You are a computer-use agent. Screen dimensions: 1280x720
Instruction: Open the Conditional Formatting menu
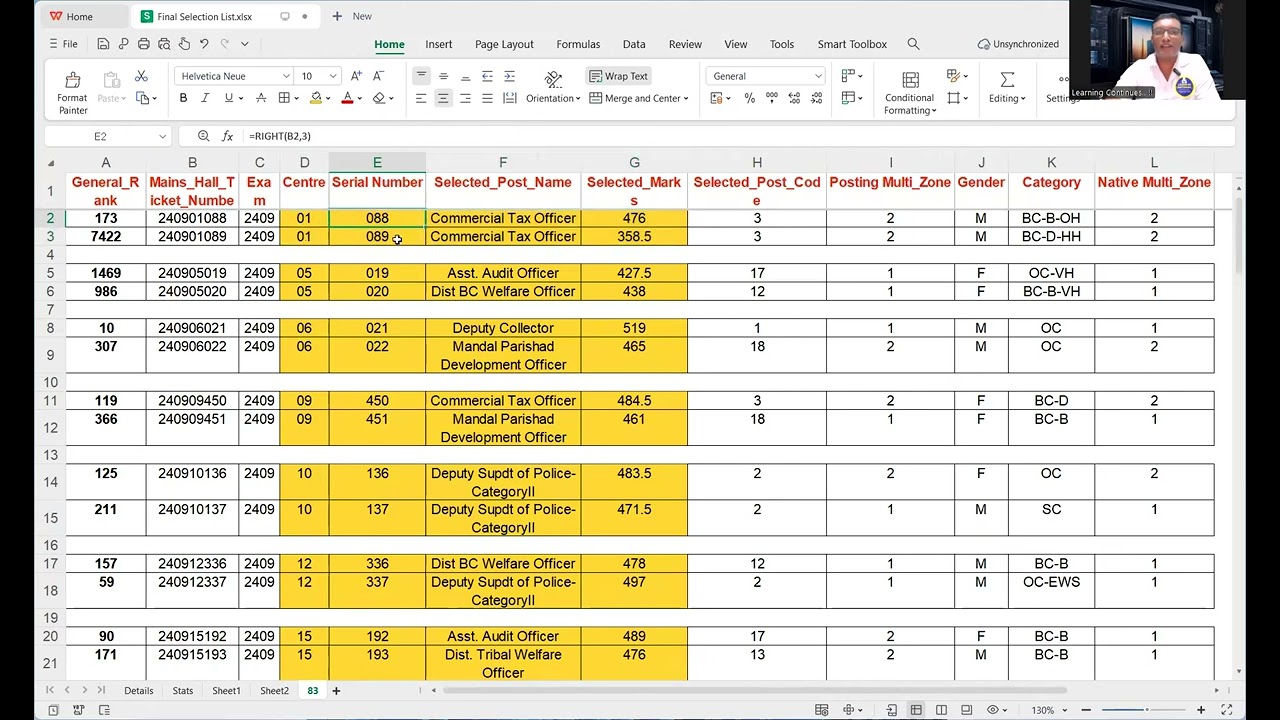[910, 93]
